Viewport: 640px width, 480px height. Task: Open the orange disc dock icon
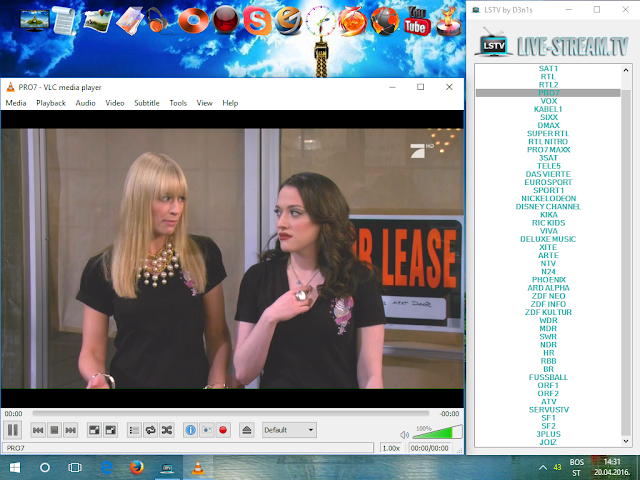point(193,21)
